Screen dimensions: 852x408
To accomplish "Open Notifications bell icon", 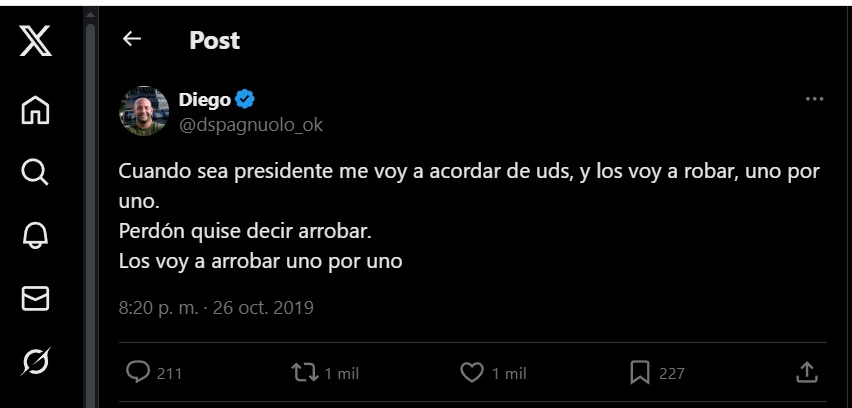I will coord(35,236).
